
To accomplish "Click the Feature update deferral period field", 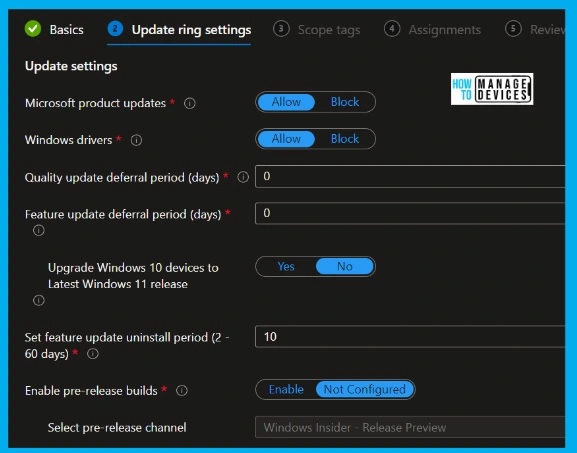I will tap(410, 213).
